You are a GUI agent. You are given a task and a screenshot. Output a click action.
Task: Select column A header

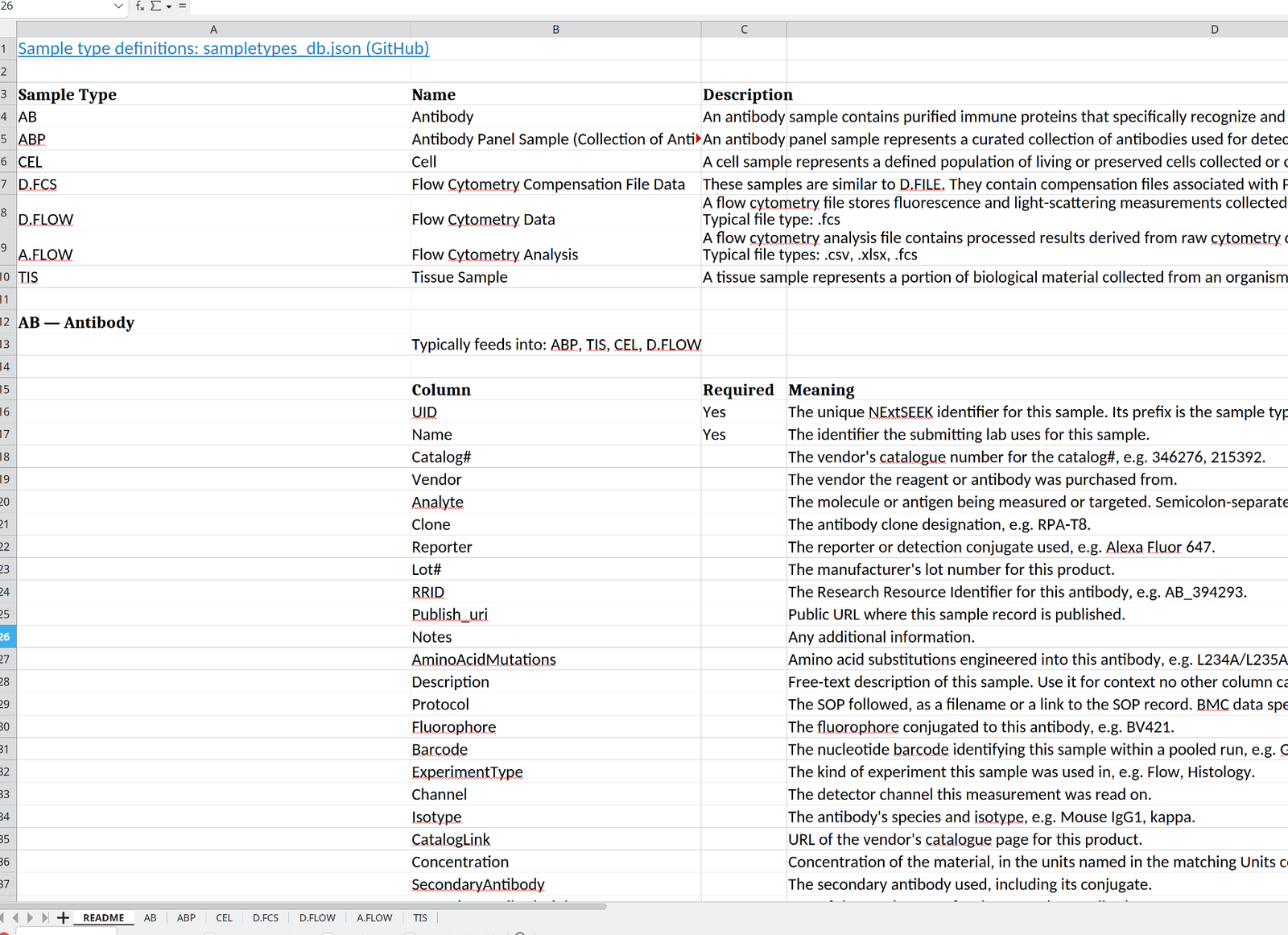(x=213, y=29)
